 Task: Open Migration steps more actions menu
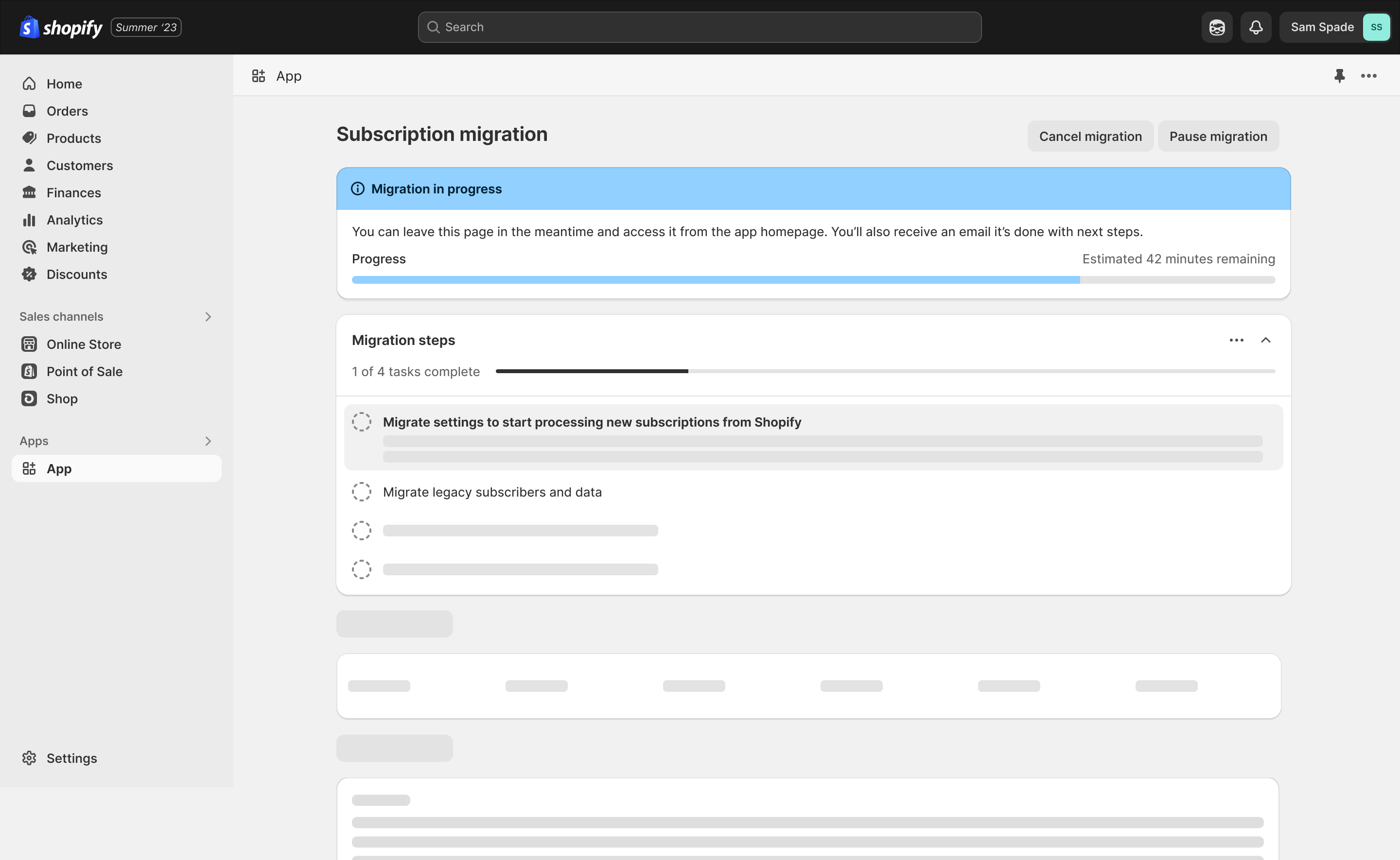coord(1237,340)
